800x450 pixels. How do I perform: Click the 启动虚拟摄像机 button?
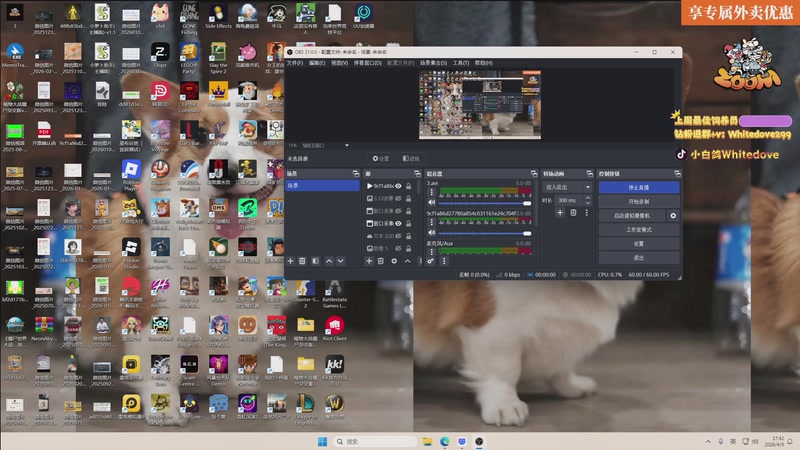click(x=632, y=216)
